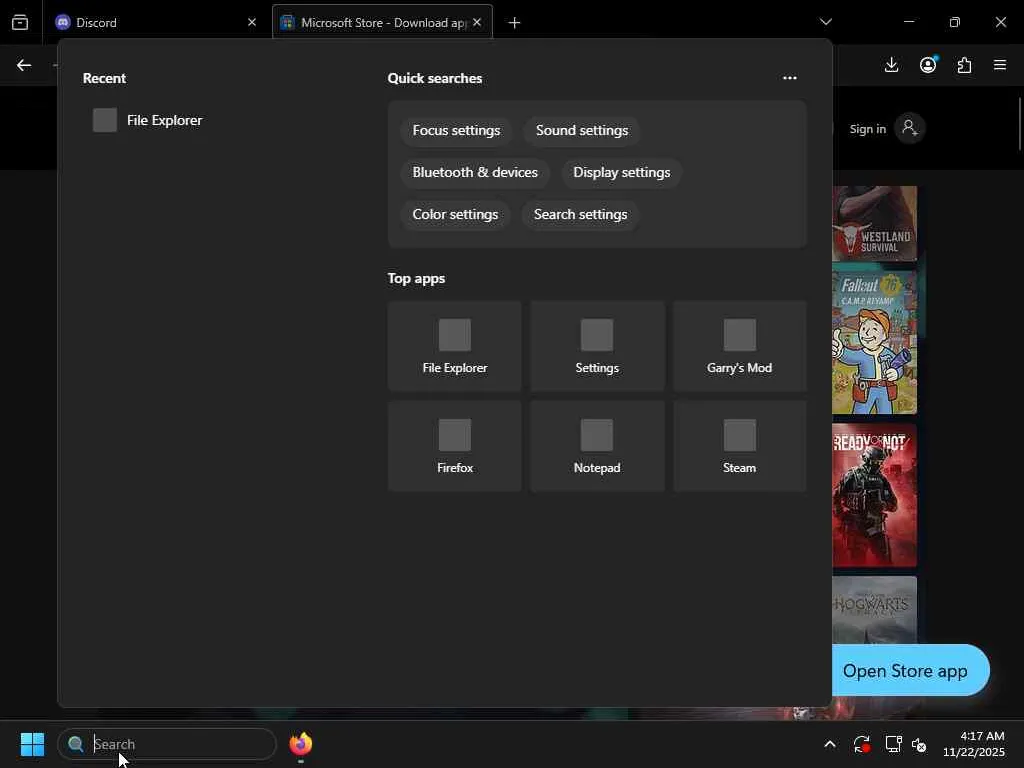Open the clock showing 4:17 AM
Viewport: 1024px width, 768px height.
974,744
